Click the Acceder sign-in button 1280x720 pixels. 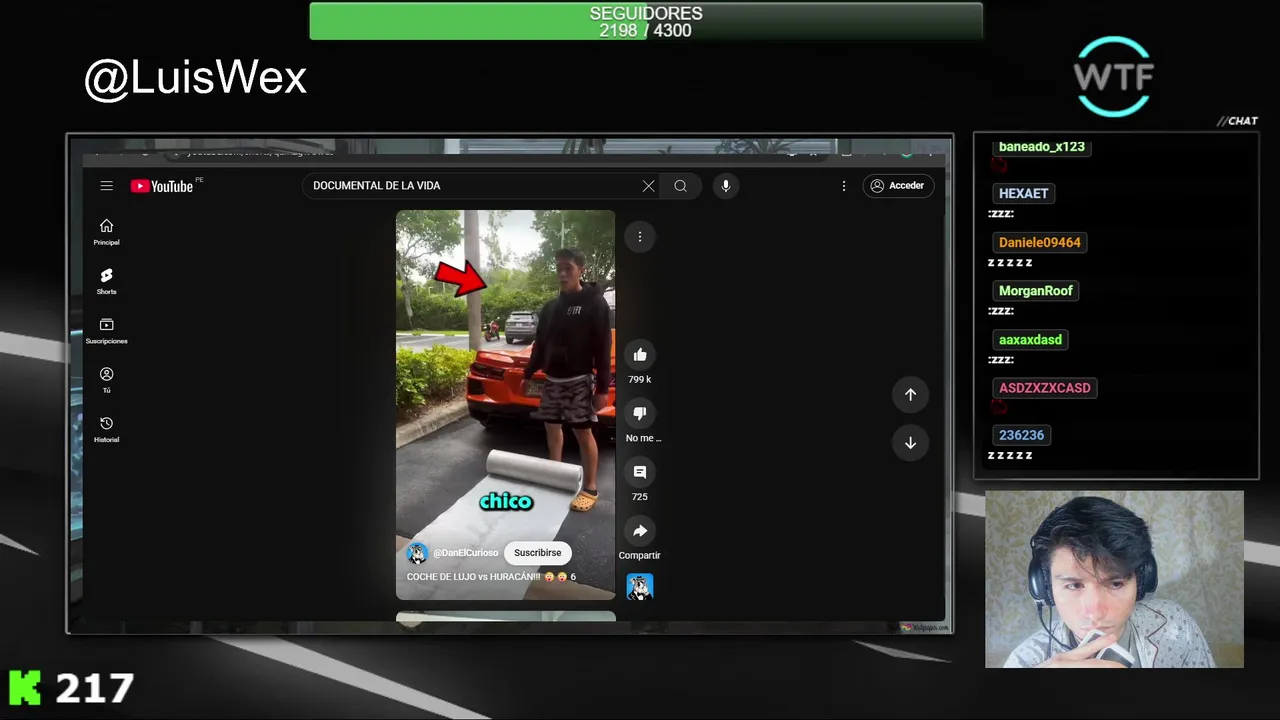pos(898,185)
